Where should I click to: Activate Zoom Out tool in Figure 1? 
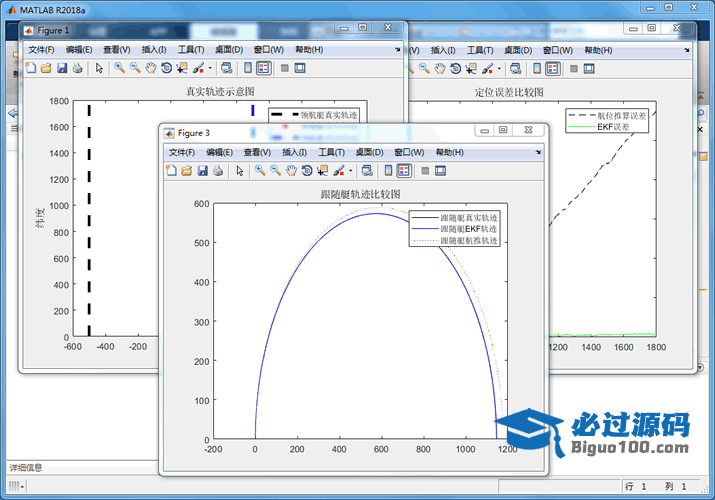(x=135, y=68)
